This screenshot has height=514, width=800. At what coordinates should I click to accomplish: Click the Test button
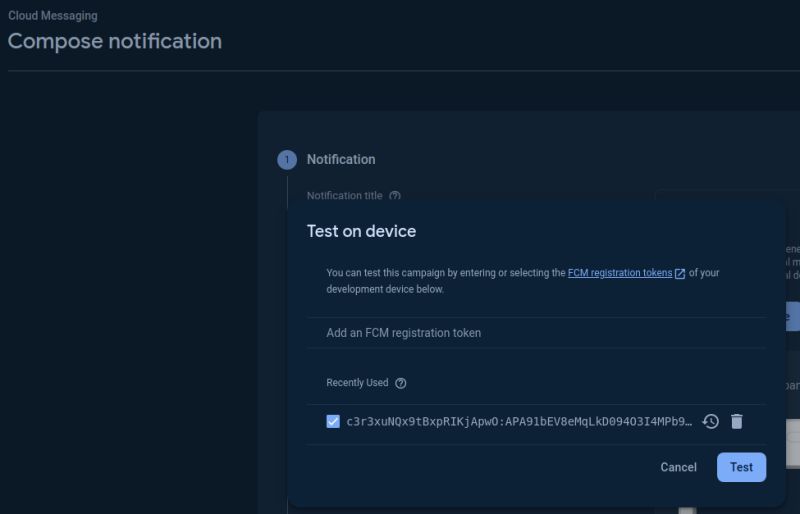pyautogui.click(x=741, y=467)
